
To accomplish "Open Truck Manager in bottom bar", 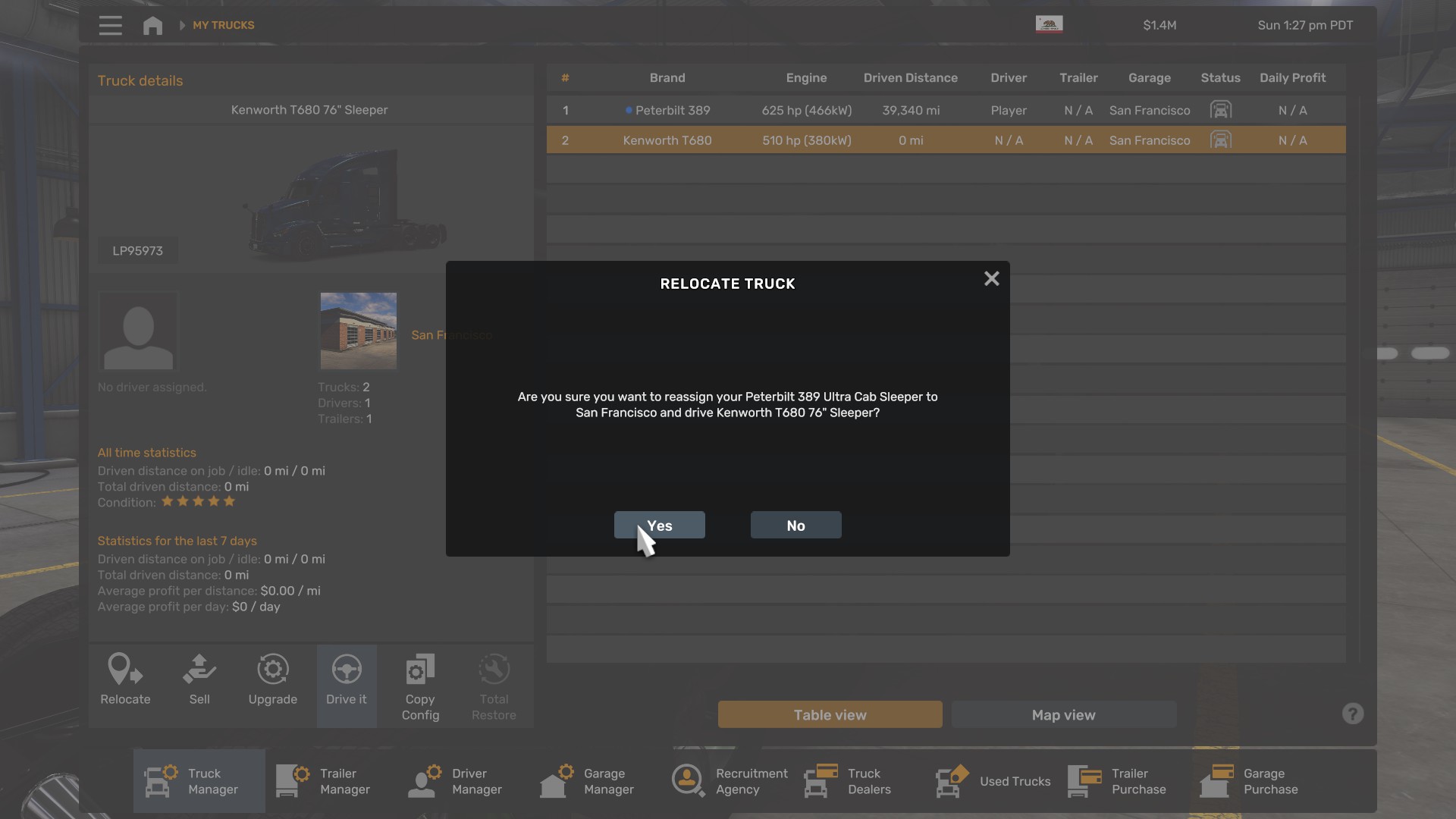I will click(x=199, y=781).
